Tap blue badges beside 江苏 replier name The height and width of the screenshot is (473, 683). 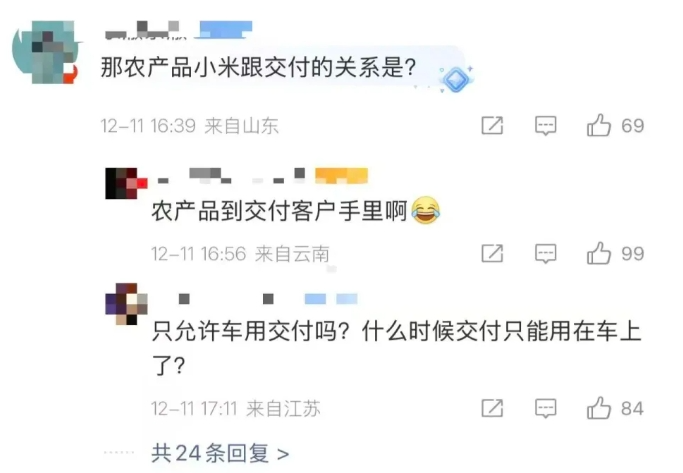pos(331,299)
